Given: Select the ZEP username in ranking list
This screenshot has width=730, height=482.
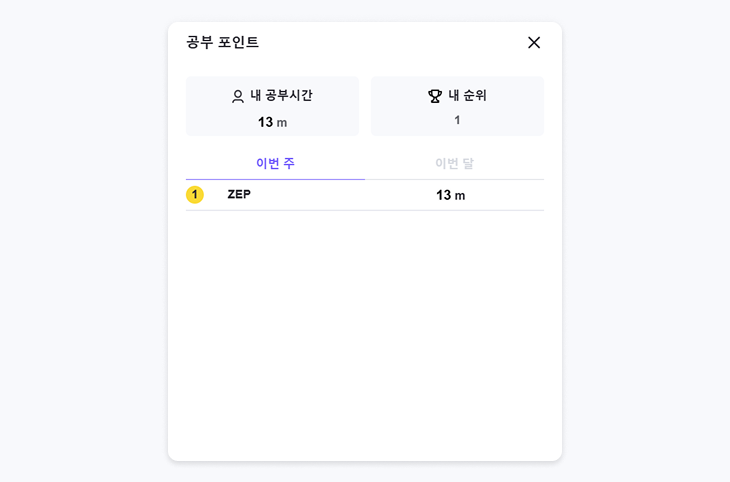Looking at the screenshot, I should pos(239,195).
